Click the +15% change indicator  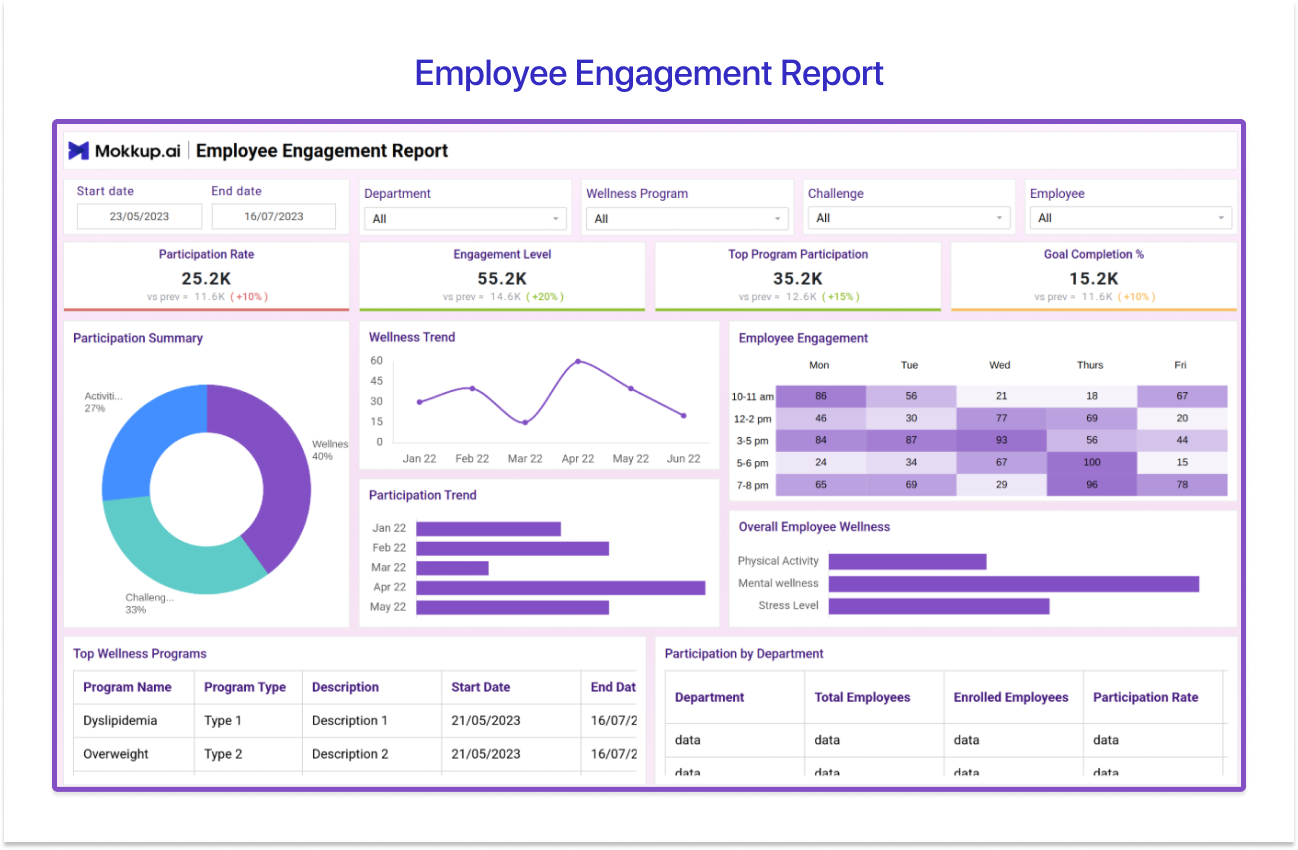coord(842,297)
